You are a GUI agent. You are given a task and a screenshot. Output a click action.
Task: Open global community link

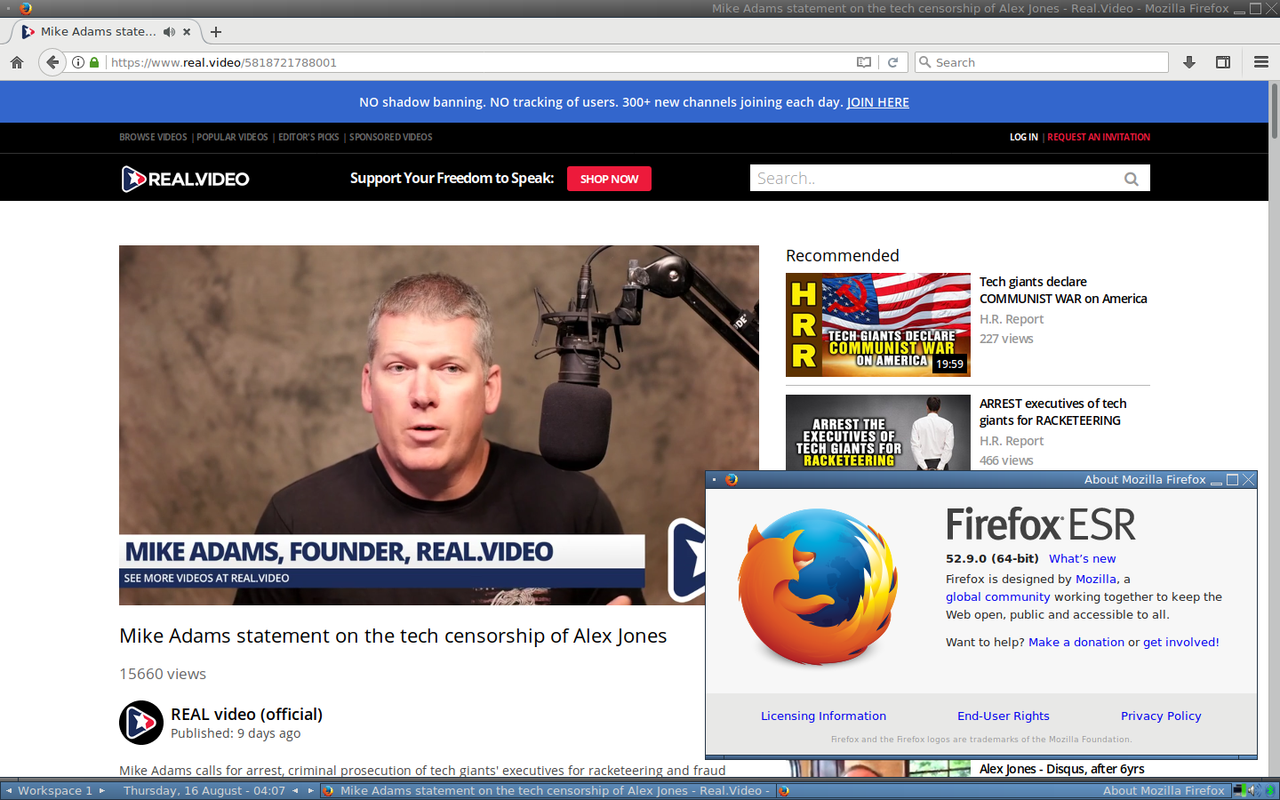(x=998, y=597)
